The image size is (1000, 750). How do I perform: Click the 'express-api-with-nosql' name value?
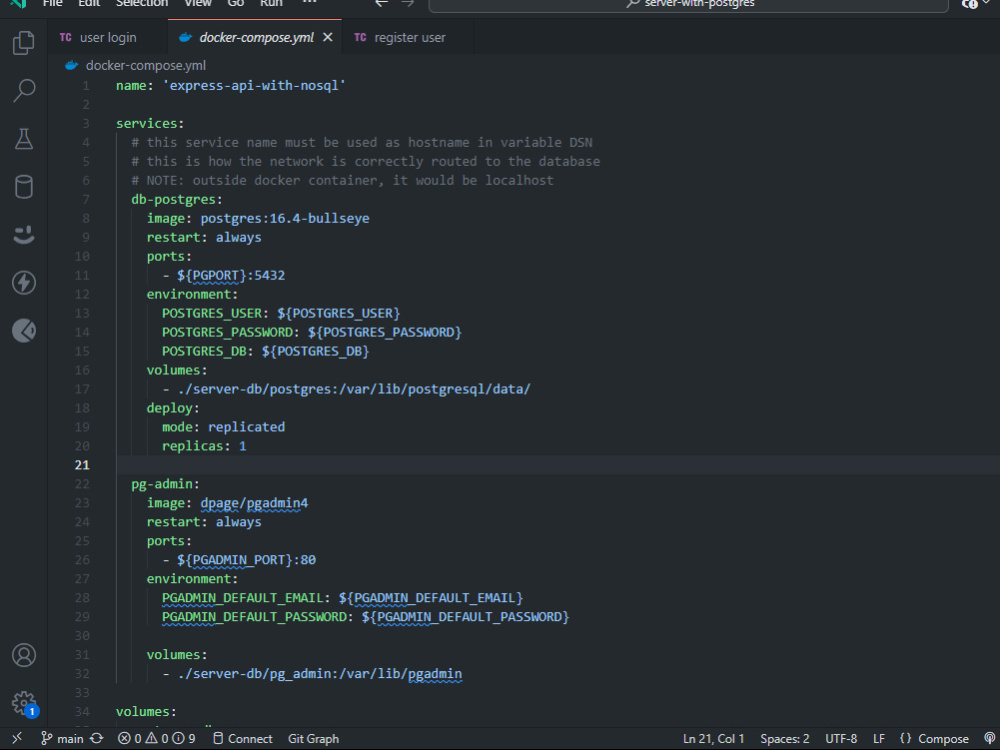pyautogui.click(x=254, y=85)
